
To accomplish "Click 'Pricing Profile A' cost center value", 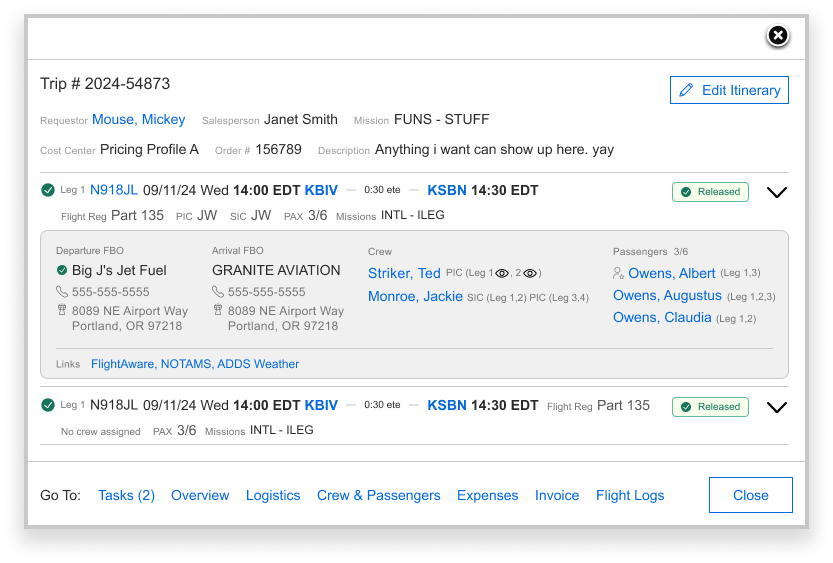I will point(149,149).
